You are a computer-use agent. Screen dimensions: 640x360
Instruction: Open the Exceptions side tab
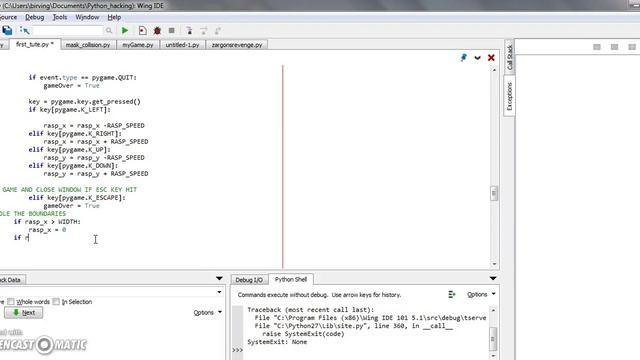pyautogui.click(x=509, y=96)
